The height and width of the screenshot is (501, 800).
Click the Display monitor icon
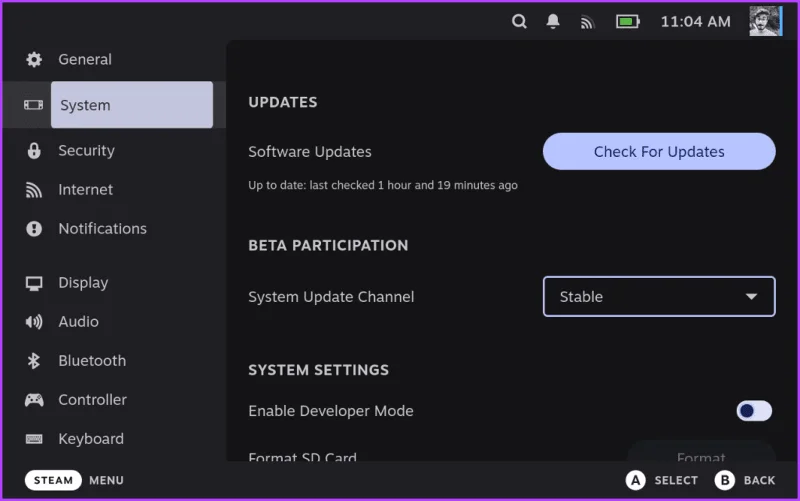34,283
